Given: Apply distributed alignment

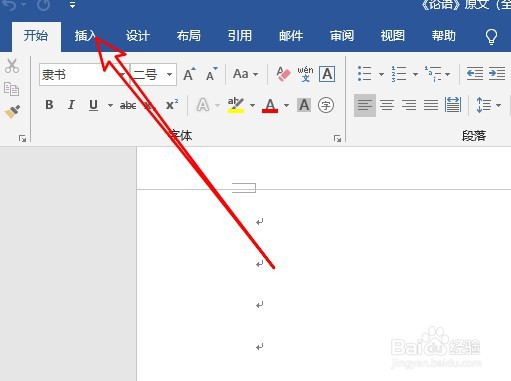Looking at the screenshot, I should pos(453,105).
